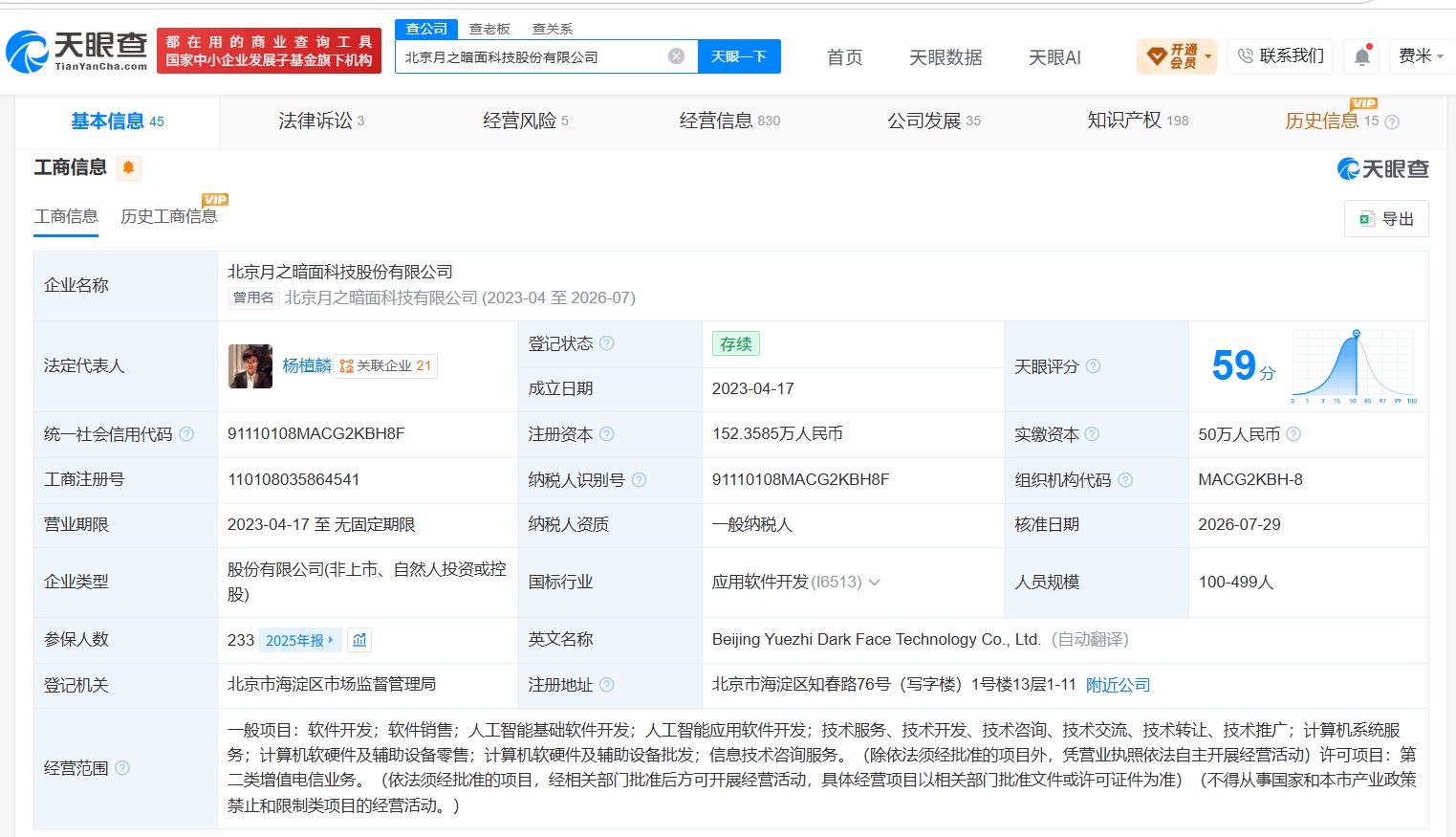Select 历史工商信息 sub-tab
Screen dimensions: 1456x837
(169, 216)
